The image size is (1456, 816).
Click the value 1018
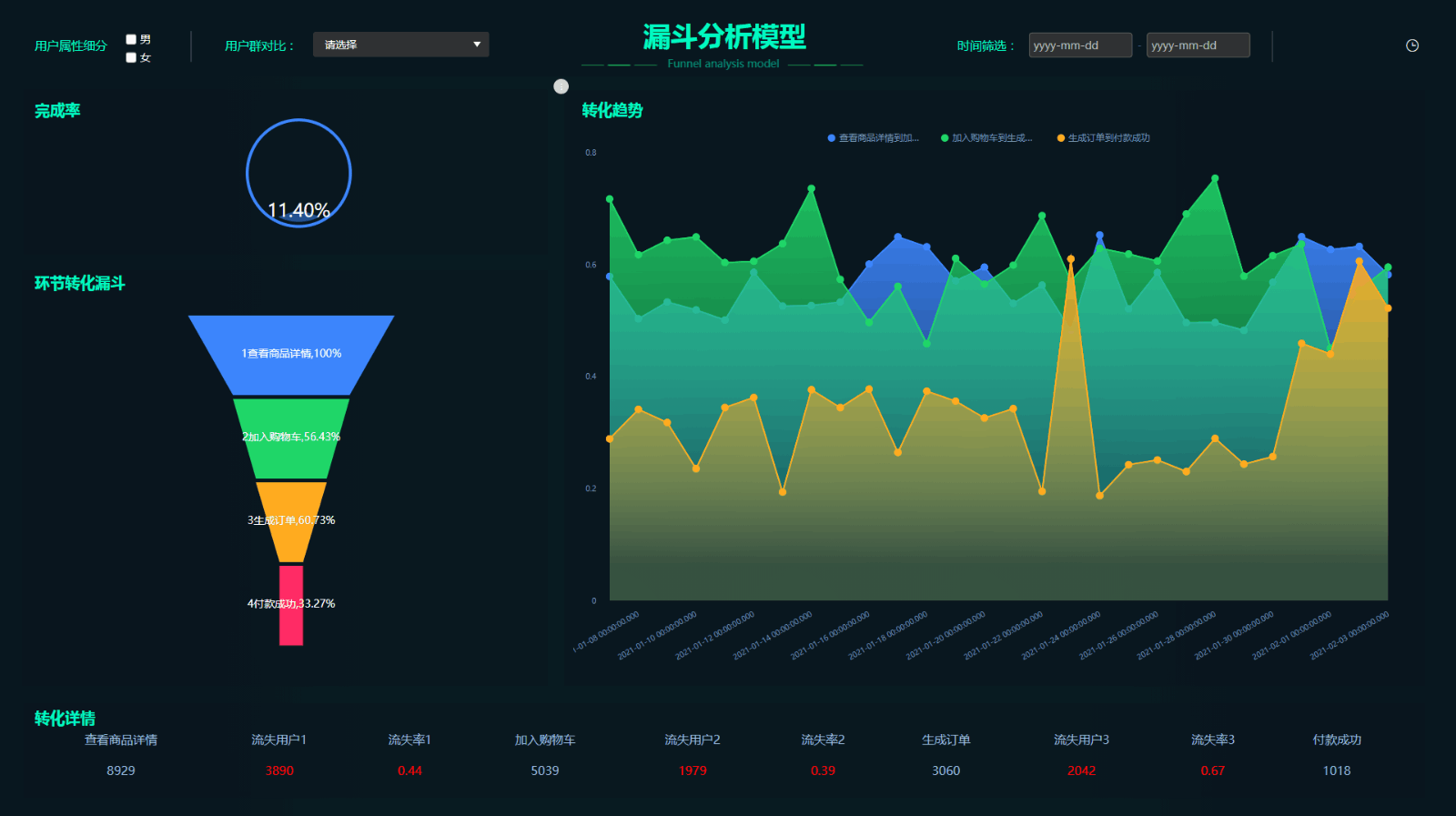[x=1337, y=771]
